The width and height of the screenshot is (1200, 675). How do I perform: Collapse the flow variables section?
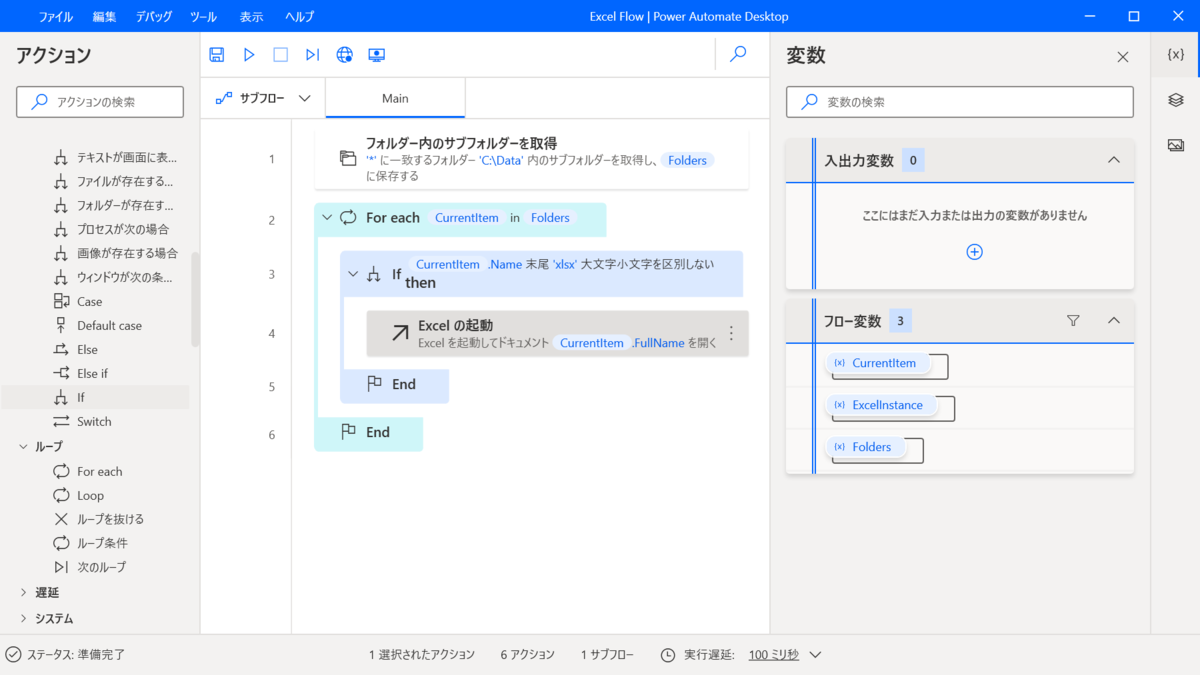pos(1113,321)
